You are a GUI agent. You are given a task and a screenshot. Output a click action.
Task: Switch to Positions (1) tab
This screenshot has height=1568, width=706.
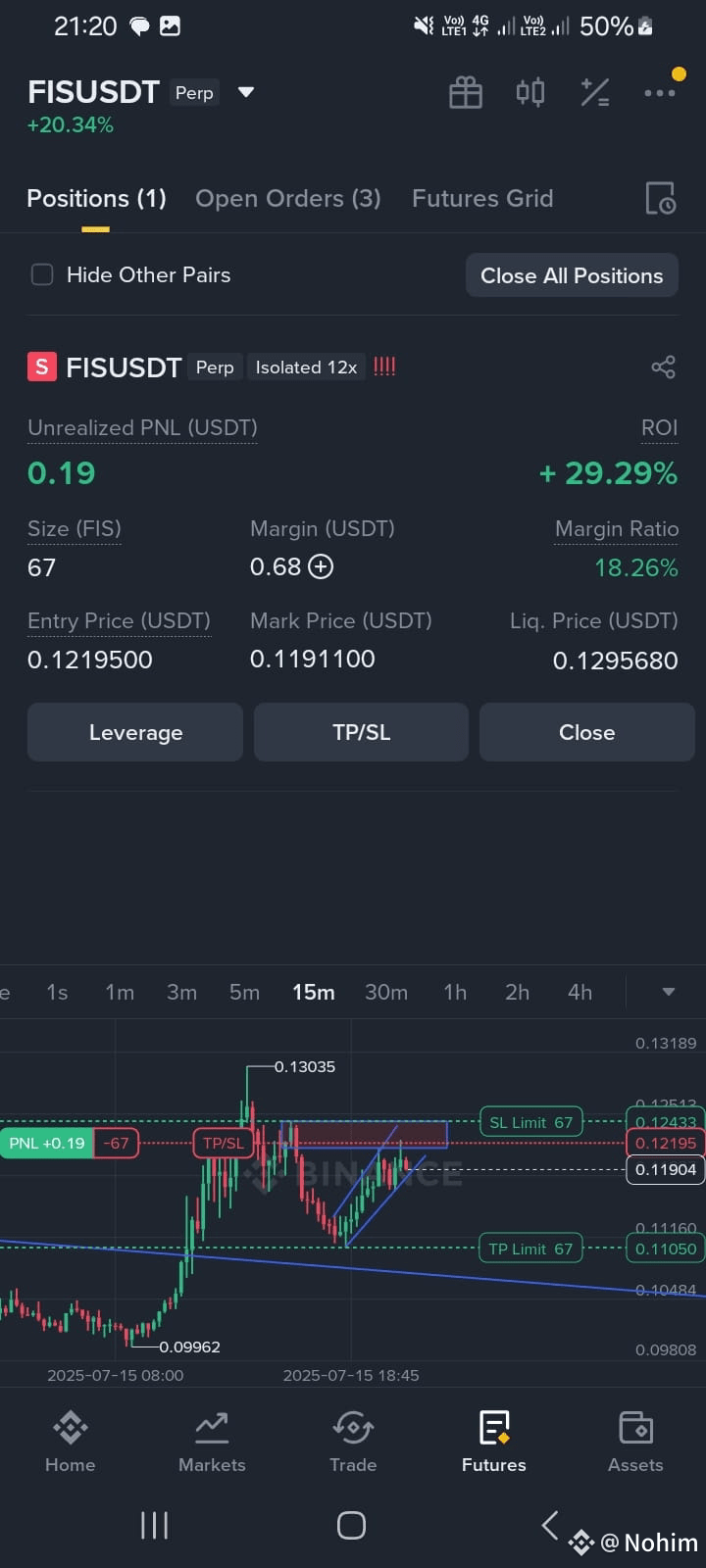[x=96, y=198]
